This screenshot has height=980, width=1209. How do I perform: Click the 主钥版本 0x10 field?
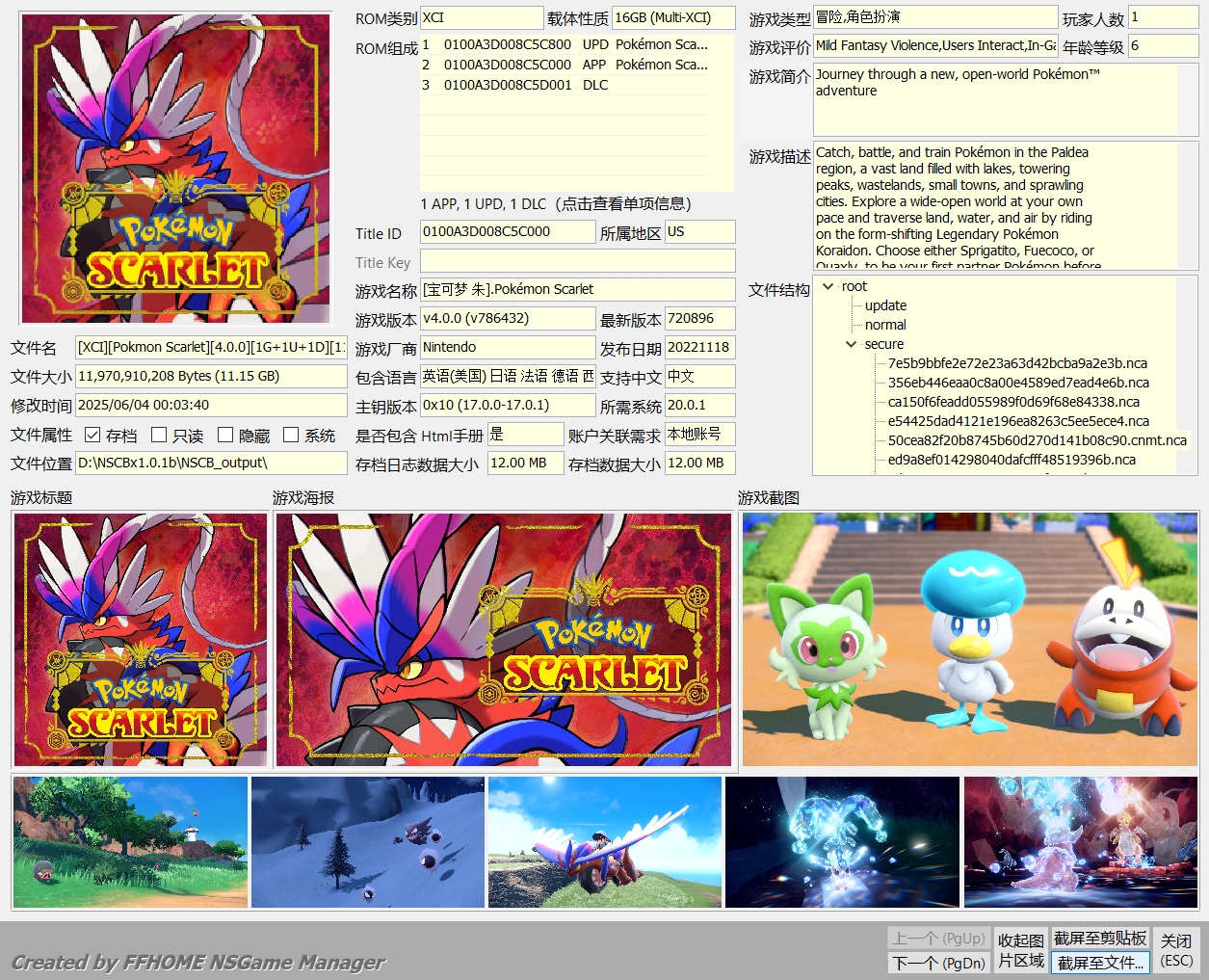508,406
